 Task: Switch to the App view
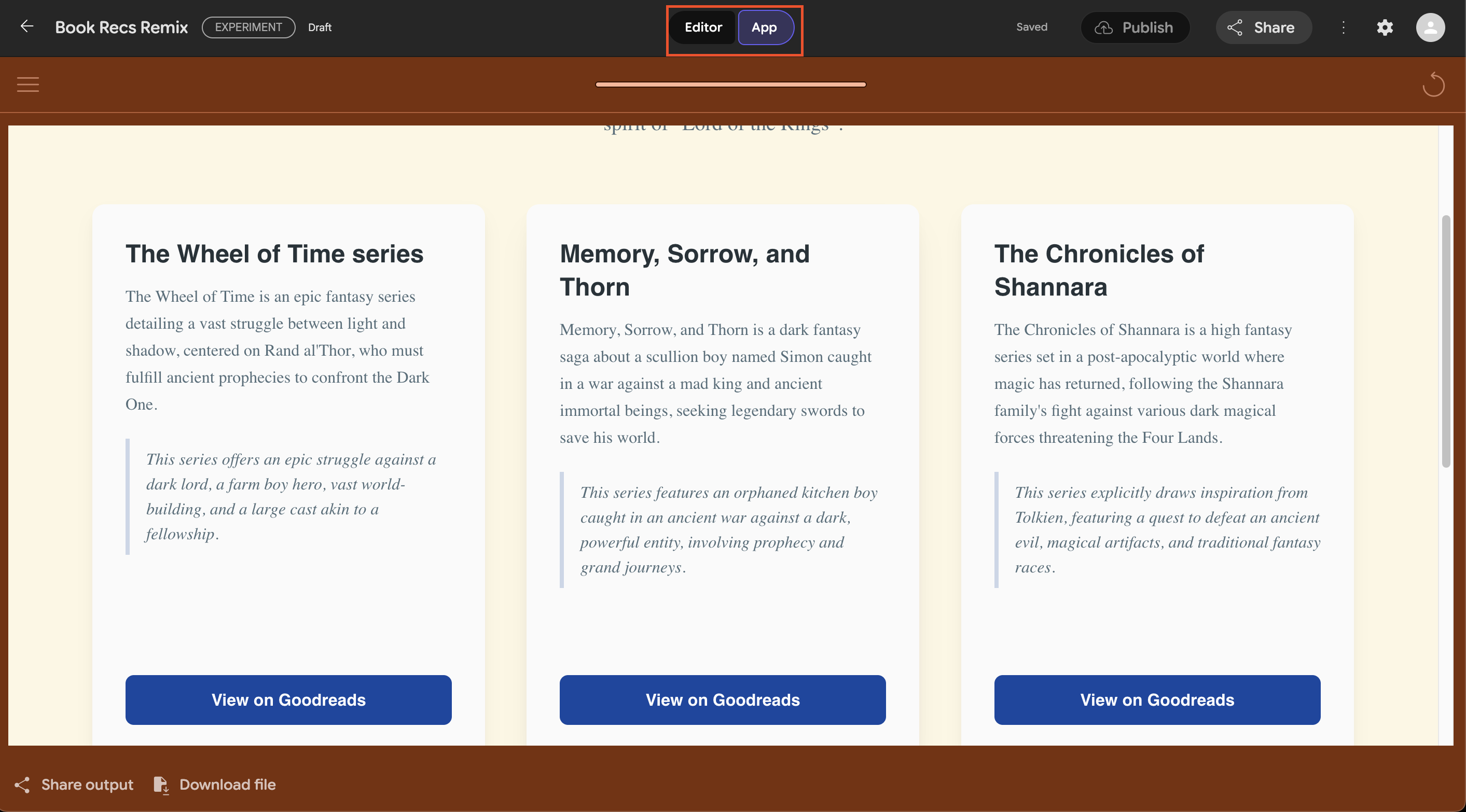[764, 27]
